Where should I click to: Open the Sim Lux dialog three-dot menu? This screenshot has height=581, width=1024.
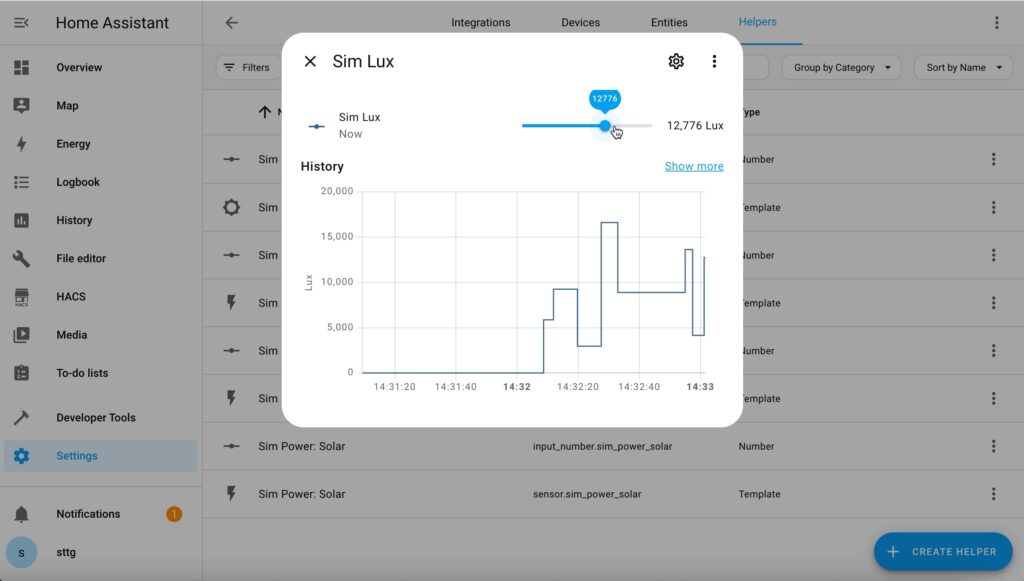tap(714, 61)
